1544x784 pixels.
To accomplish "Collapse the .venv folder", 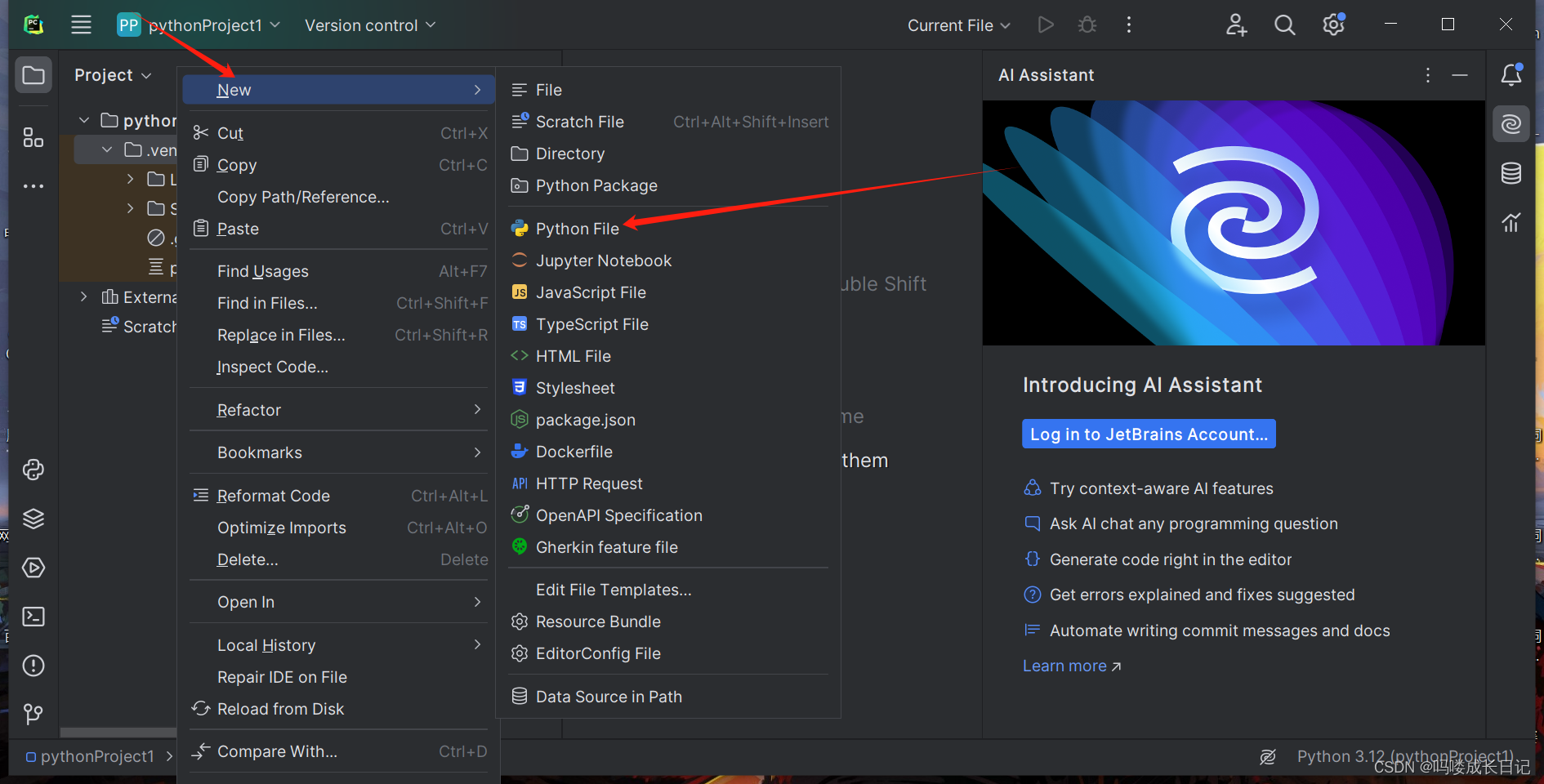I will point(107,150).
